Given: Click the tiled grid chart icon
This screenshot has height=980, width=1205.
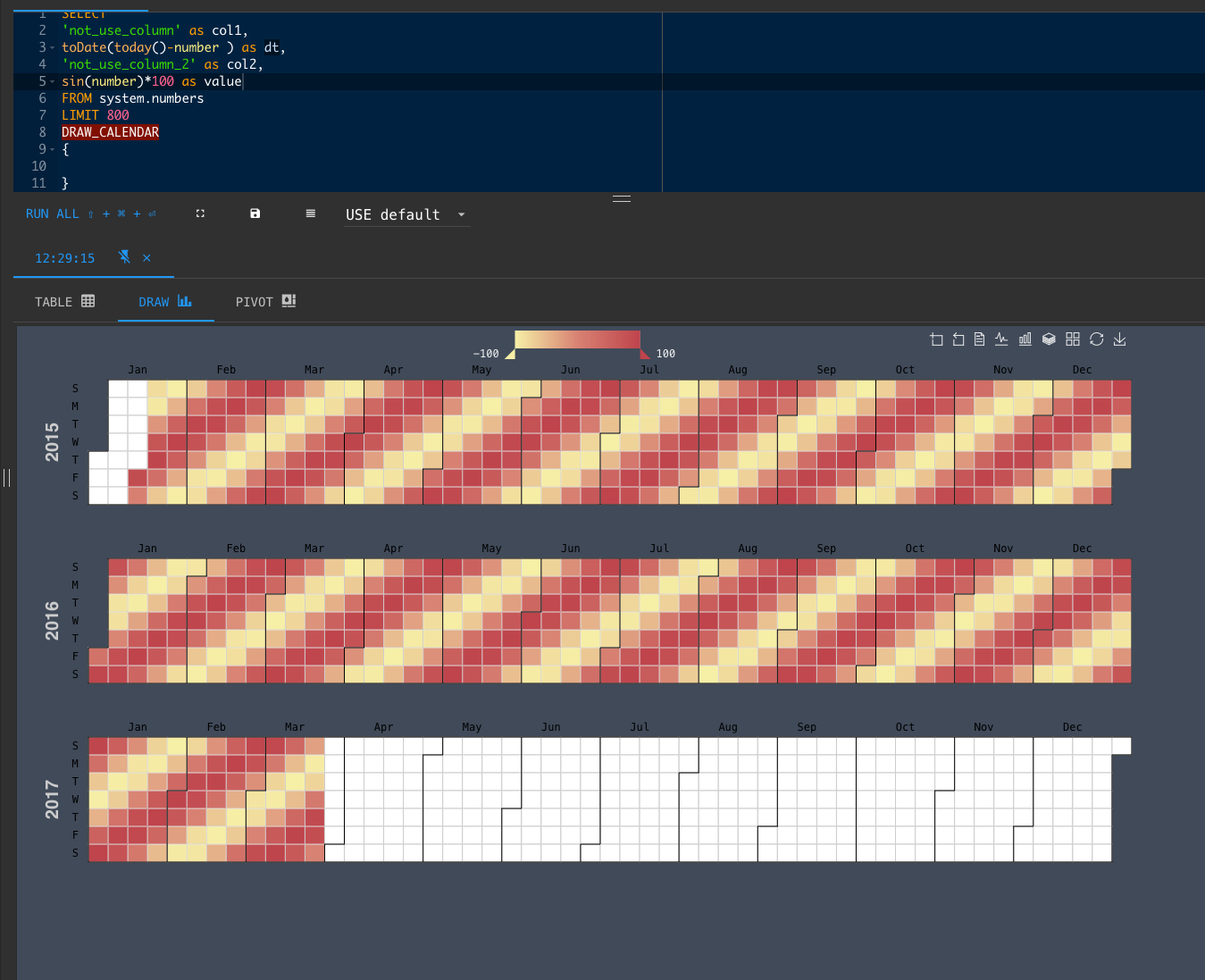Looking at the screenshot, I should pyautogui.click(x=1073, y=339).
